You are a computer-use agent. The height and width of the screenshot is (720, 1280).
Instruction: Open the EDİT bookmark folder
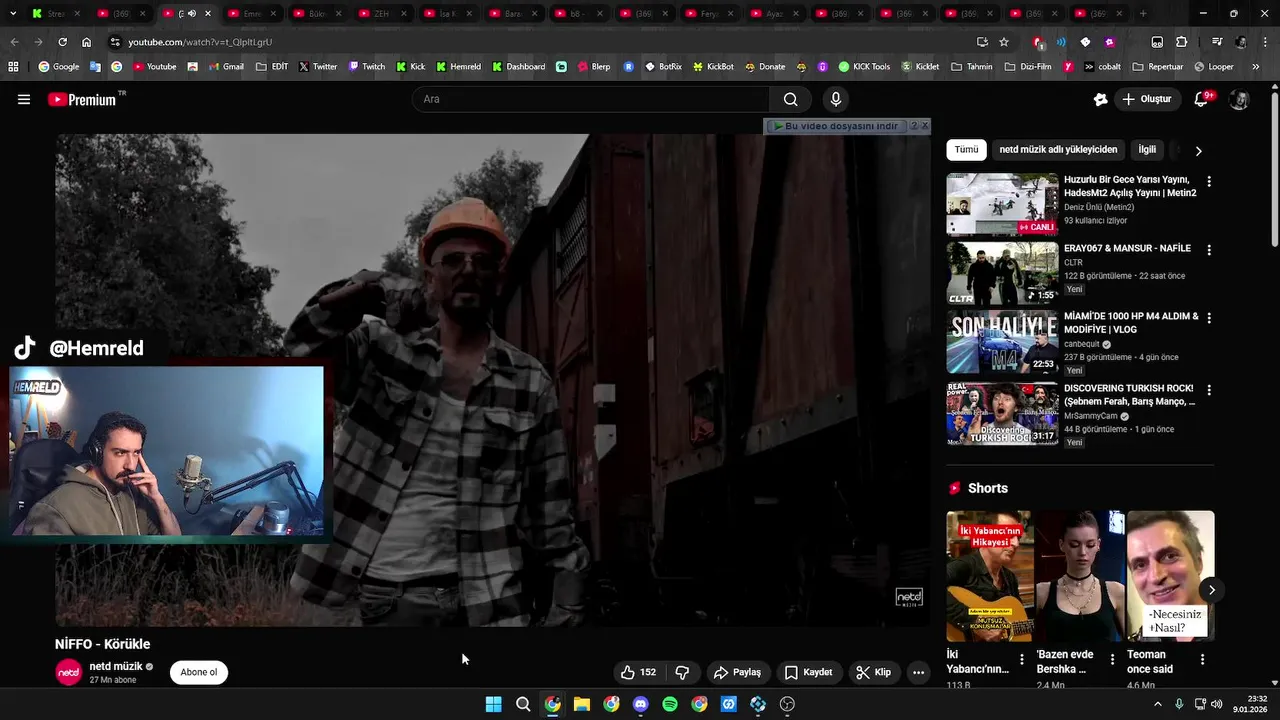tap(272, 67)
